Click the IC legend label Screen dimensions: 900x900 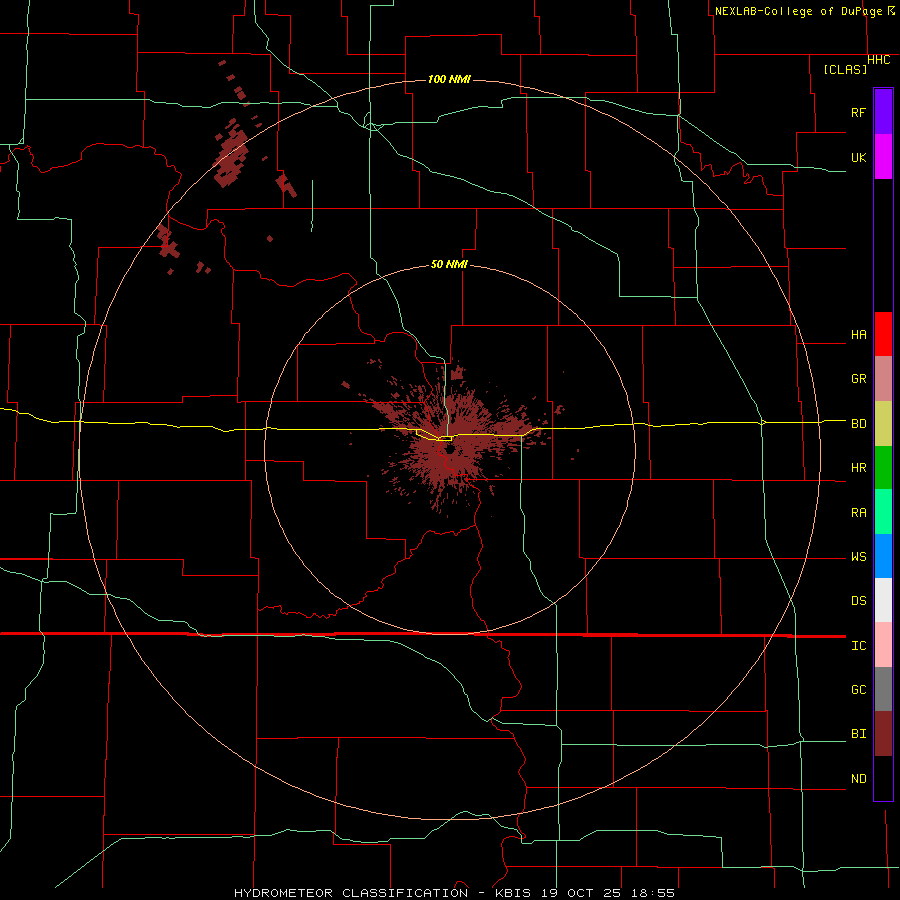[x=858, y=645]
